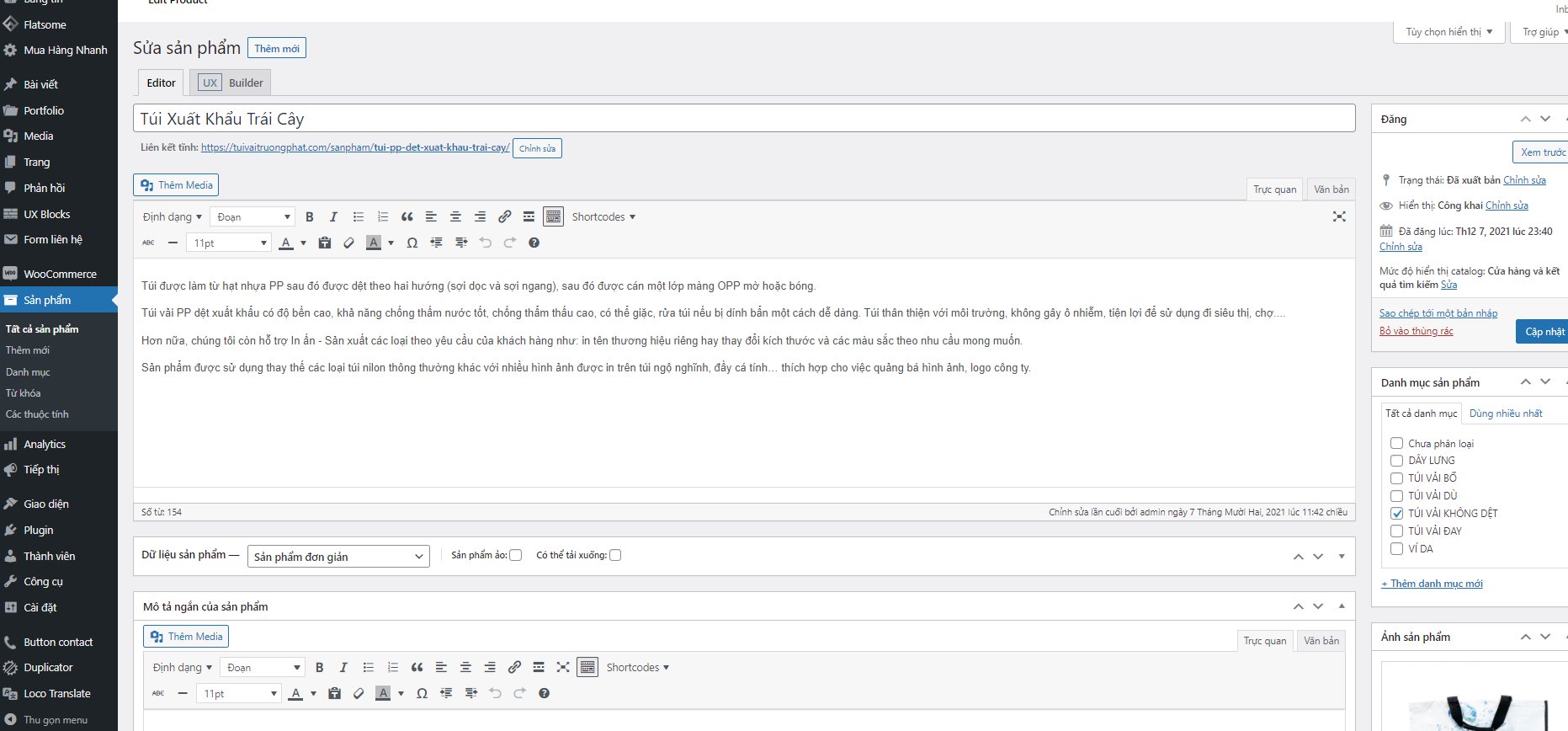
Task: Click the blockquote icon in main editor
Action: point(407,217)
